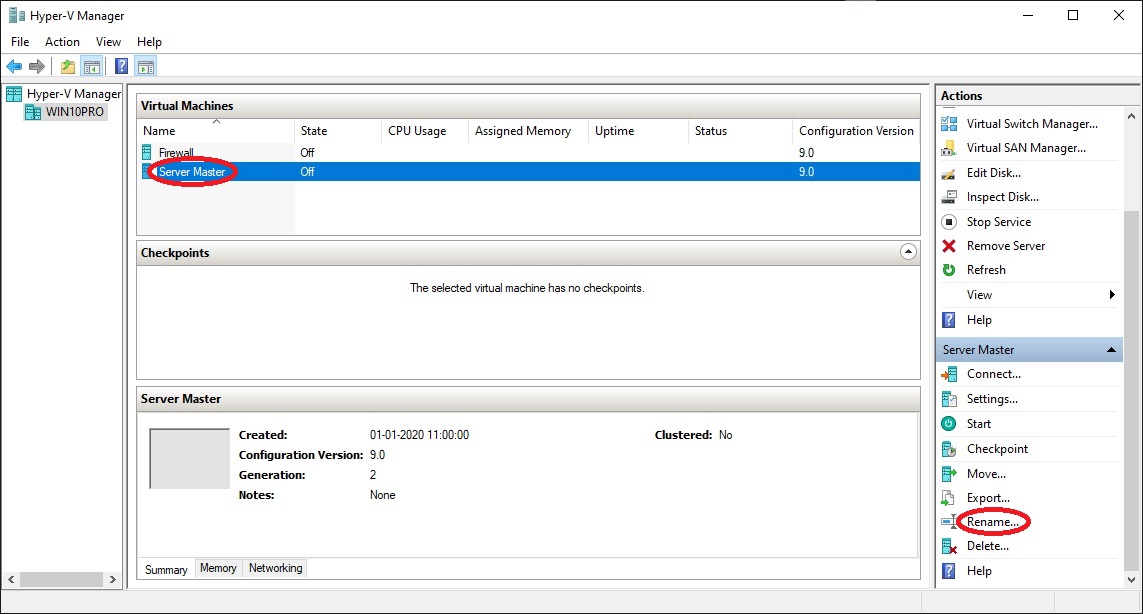
Task: Click Firewall's 9.0 configuration version cell
Action: [806, 152]
